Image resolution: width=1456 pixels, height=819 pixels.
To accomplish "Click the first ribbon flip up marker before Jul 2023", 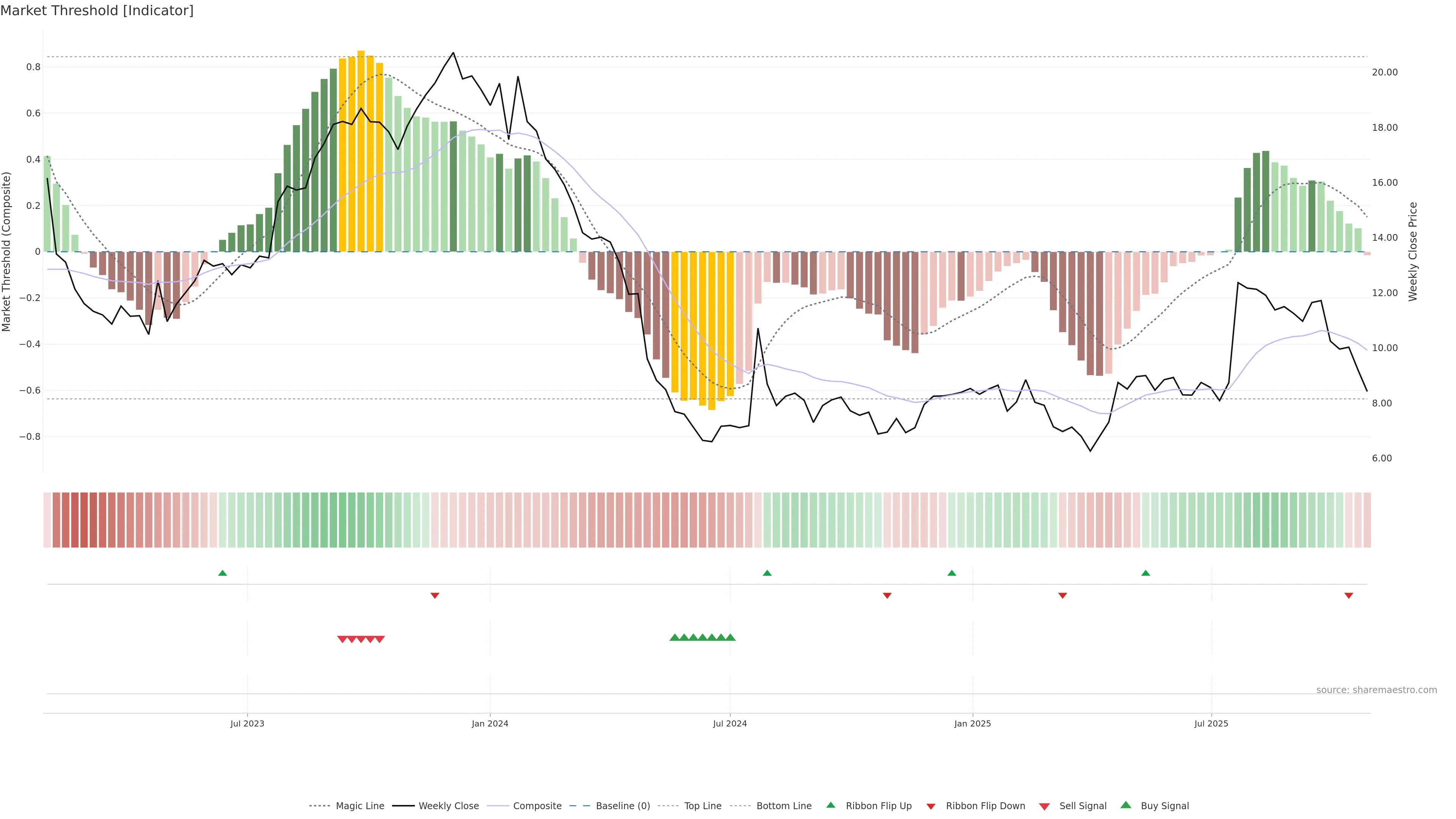I will (223, 573).
